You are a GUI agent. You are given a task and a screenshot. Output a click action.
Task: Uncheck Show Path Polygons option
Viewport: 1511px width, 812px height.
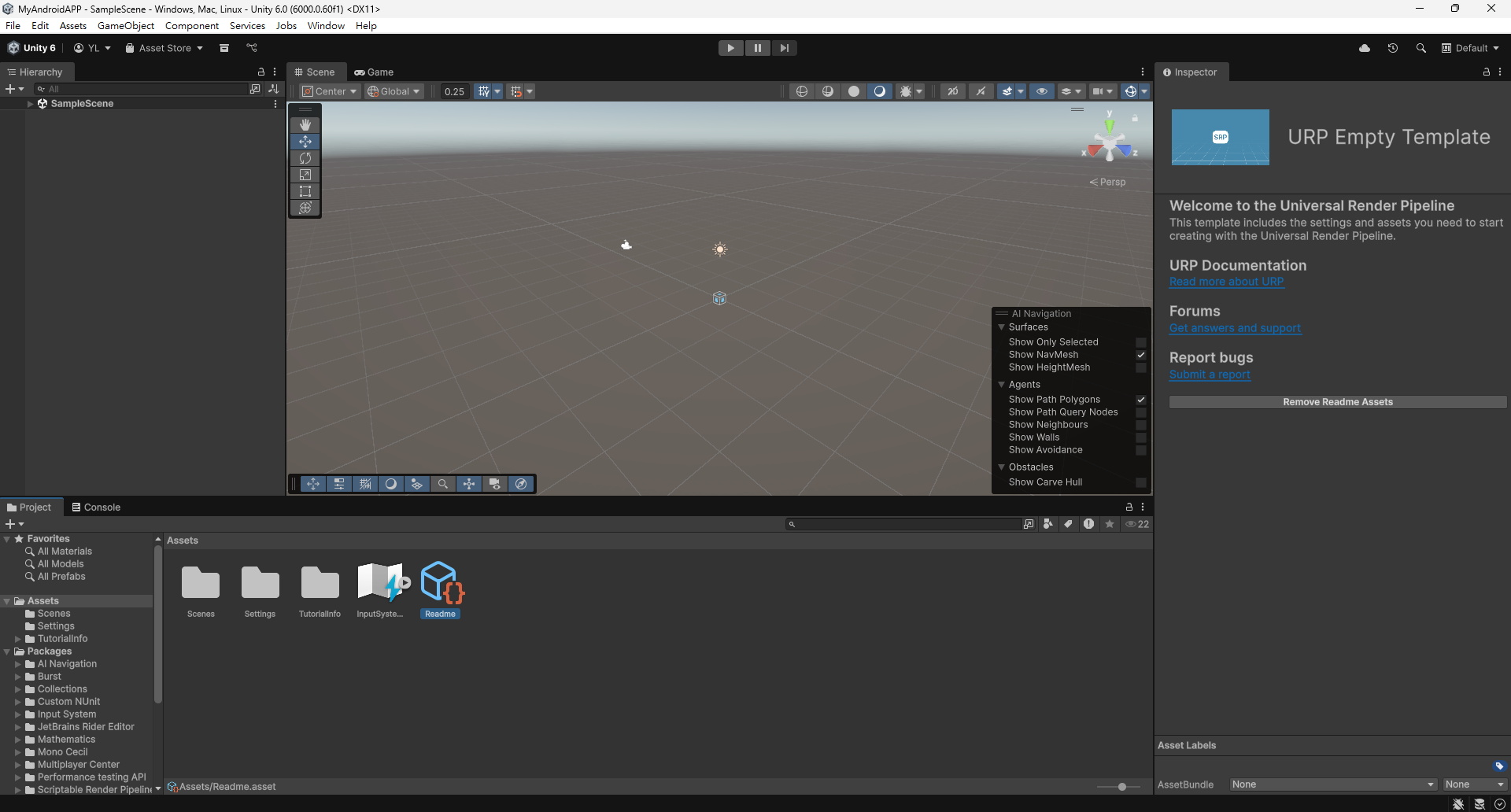tap(1141, 399)
